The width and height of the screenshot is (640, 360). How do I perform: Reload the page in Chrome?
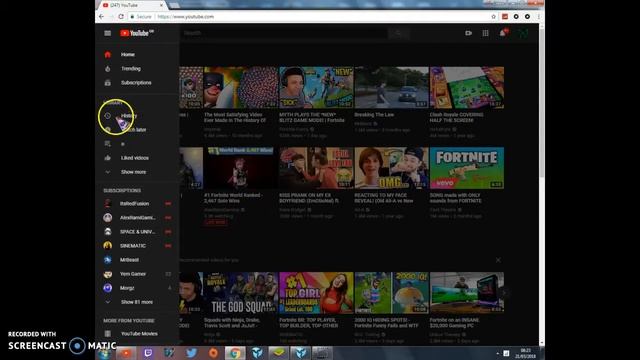(121, 17)
